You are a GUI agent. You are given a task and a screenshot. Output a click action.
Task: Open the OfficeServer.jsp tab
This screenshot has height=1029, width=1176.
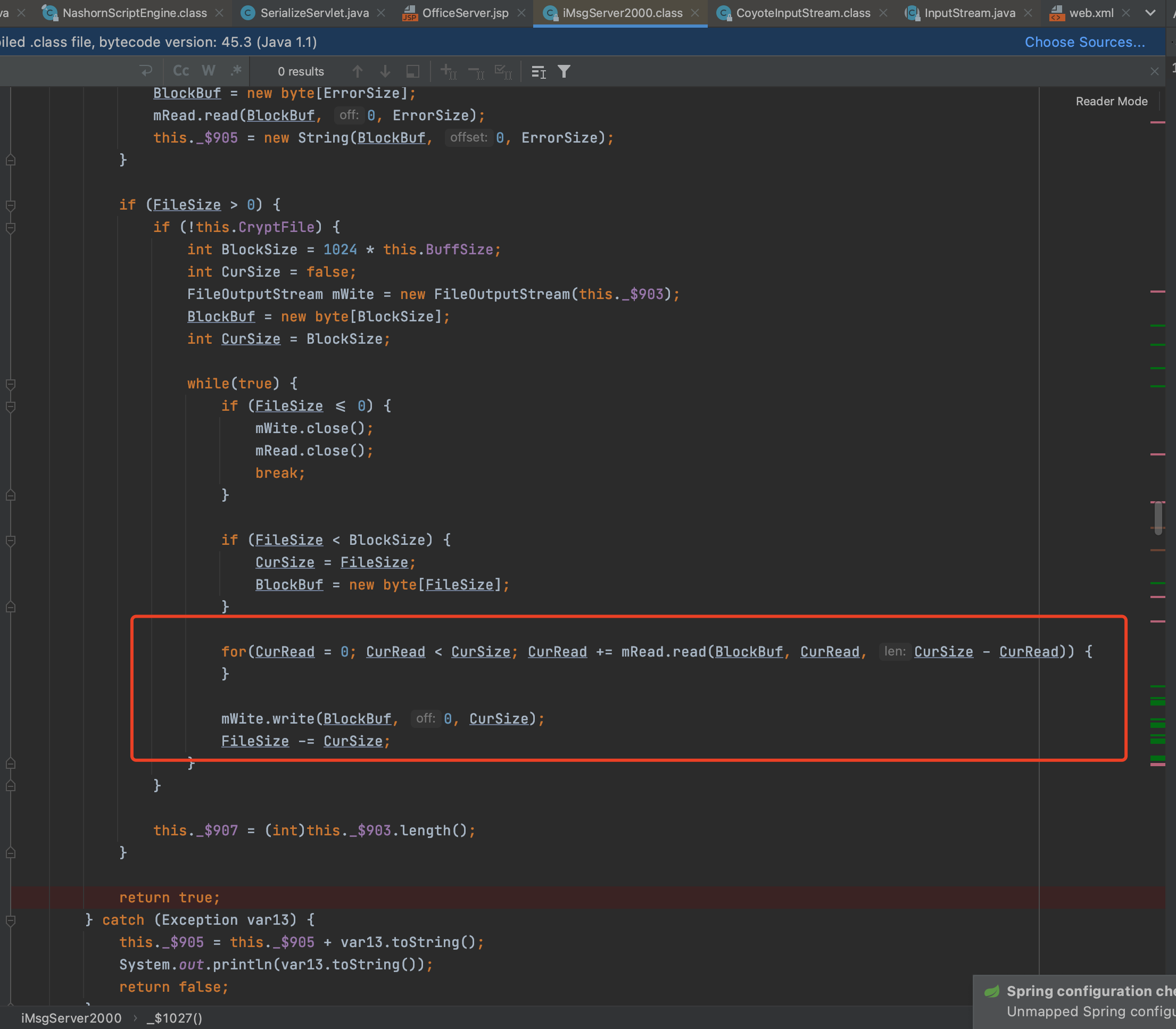(465, 13)
